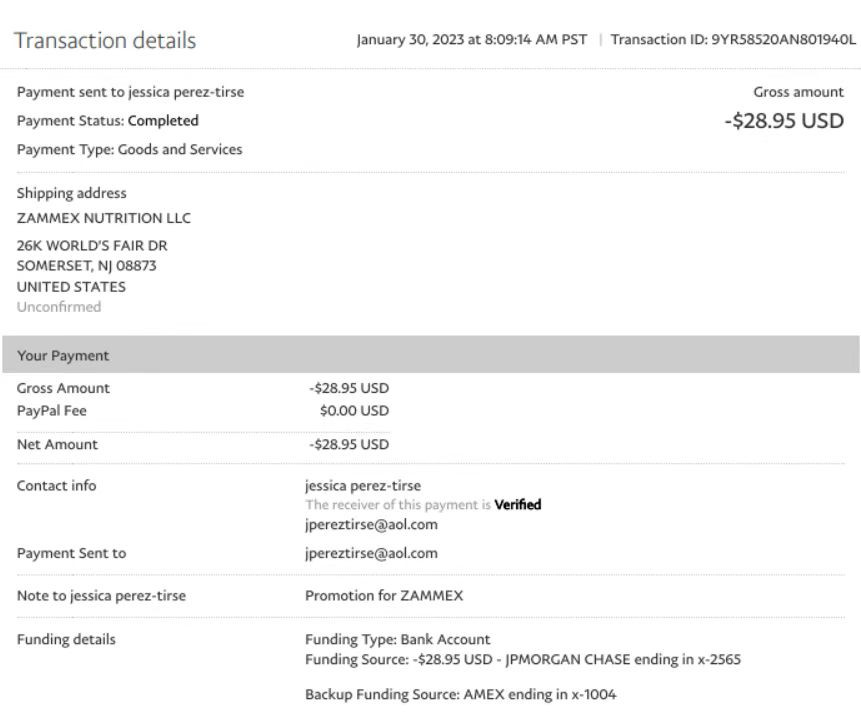Click the Unconfirmed address status
This screenshot has height=721, width=861.
coord(59,307)
